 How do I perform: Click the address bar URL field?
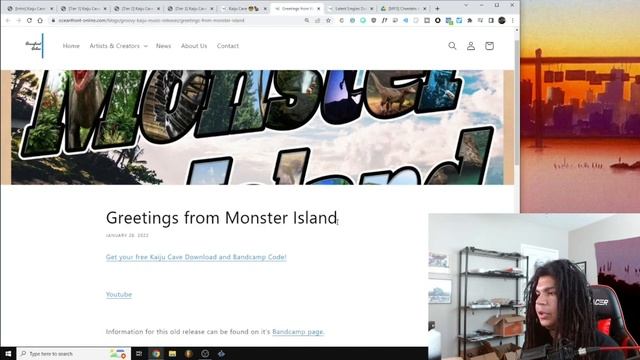[176, 20]
